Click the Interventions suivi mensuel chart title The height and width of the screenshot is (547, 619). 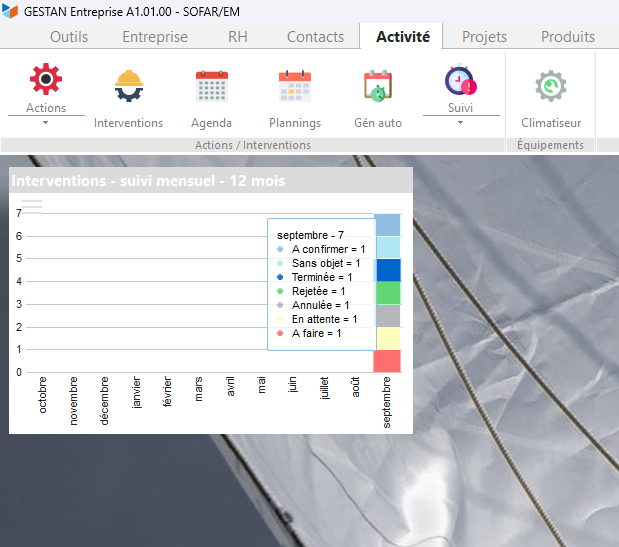pos(148,181)
